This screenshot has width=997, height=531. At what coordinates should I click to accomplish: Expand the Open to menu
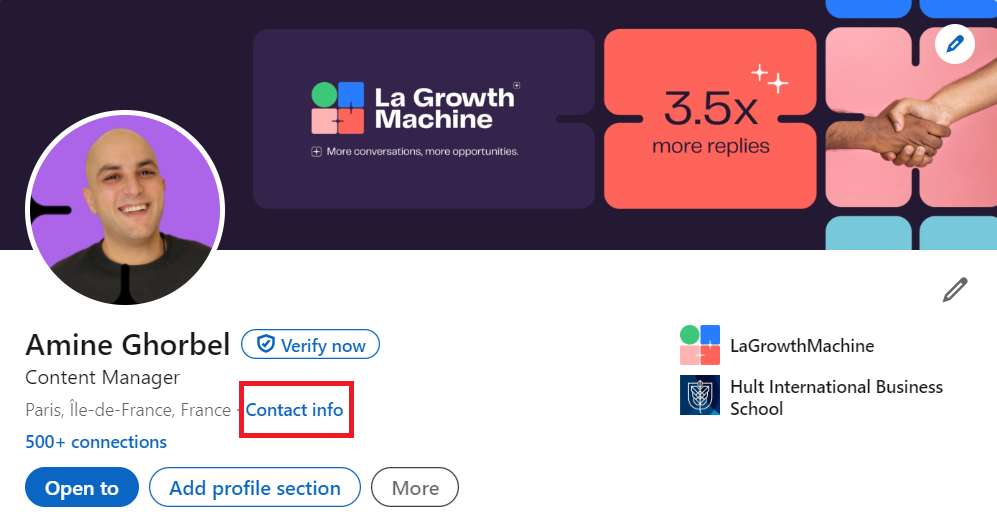(x=82, y=488)
